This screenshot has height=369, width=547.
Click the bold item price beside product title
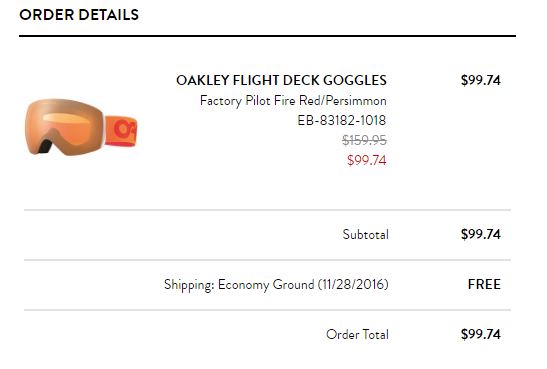480,80
